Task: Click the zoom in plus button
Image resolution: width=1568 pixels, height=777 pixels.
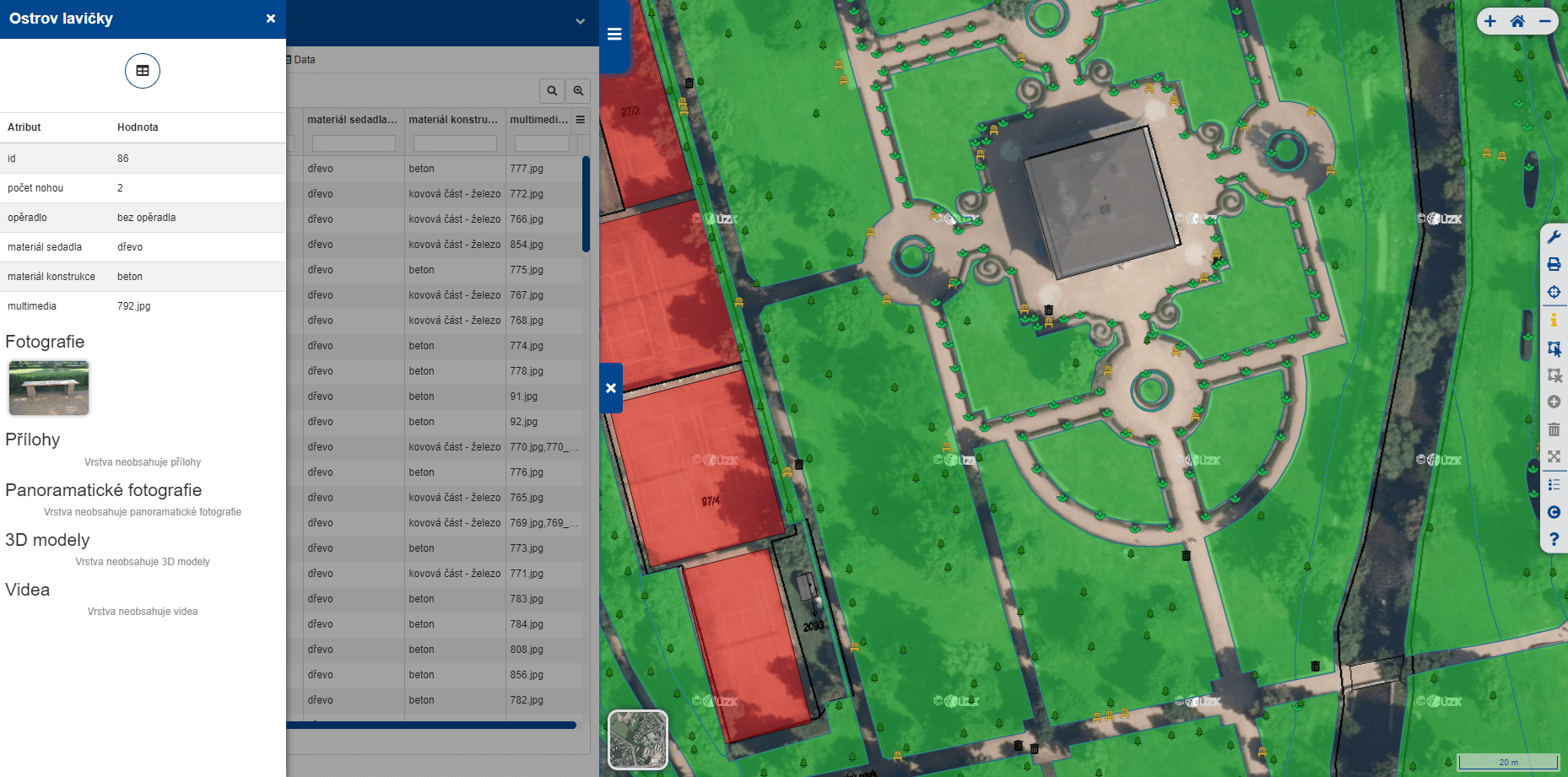Action: click(1490, 21)
